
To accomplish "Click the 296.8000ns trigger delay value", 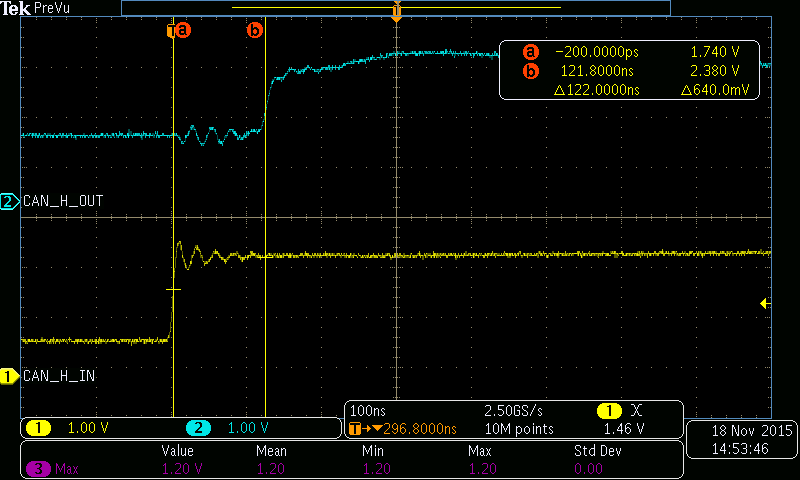I will coord(420,429).
